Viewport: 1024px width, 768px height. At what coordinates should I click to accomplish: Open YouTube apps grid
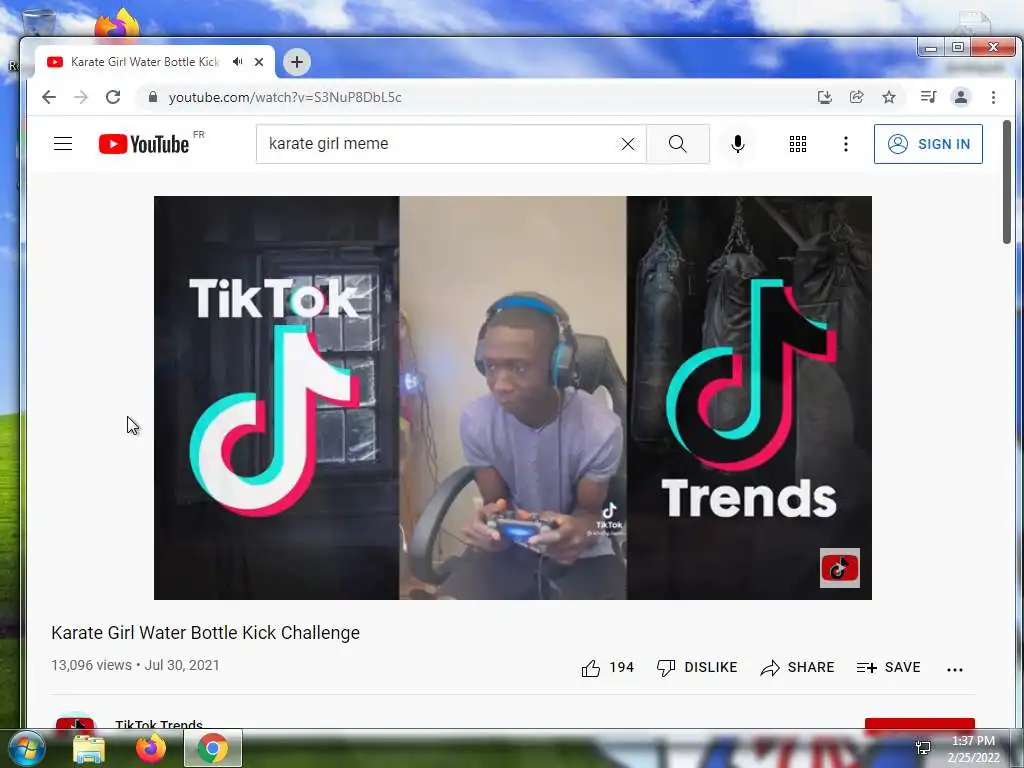click(x=797, y=144)
